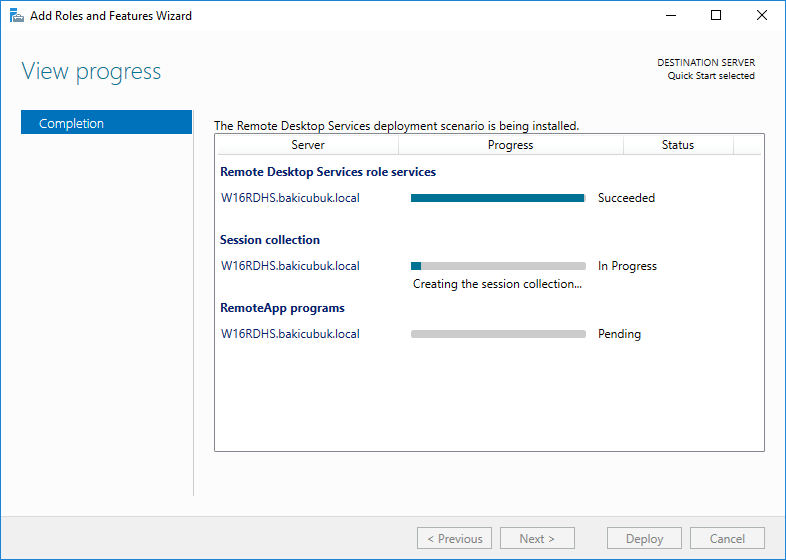Click the deployment scenario being installed message

397,126
